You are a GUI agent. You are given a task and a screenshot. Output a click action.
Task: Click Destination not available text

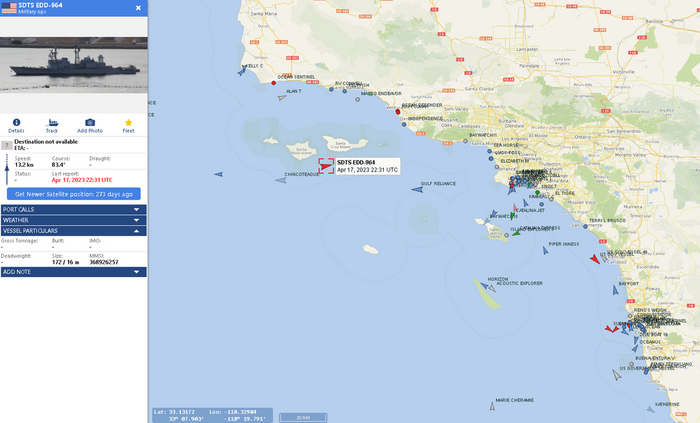pyautogui.click(x=46, y=141)
